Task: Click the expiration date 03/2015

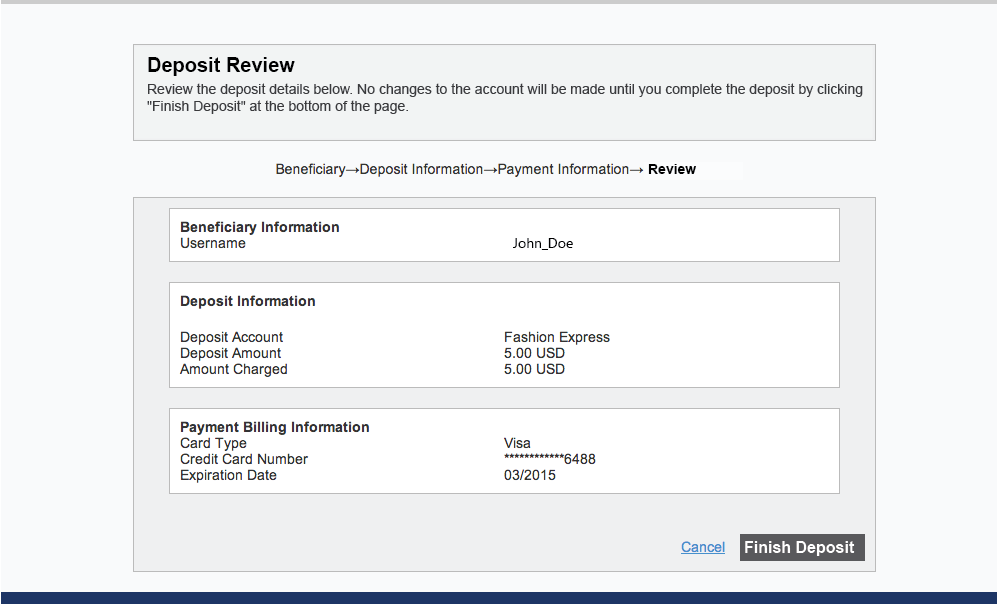Action: 530,475
